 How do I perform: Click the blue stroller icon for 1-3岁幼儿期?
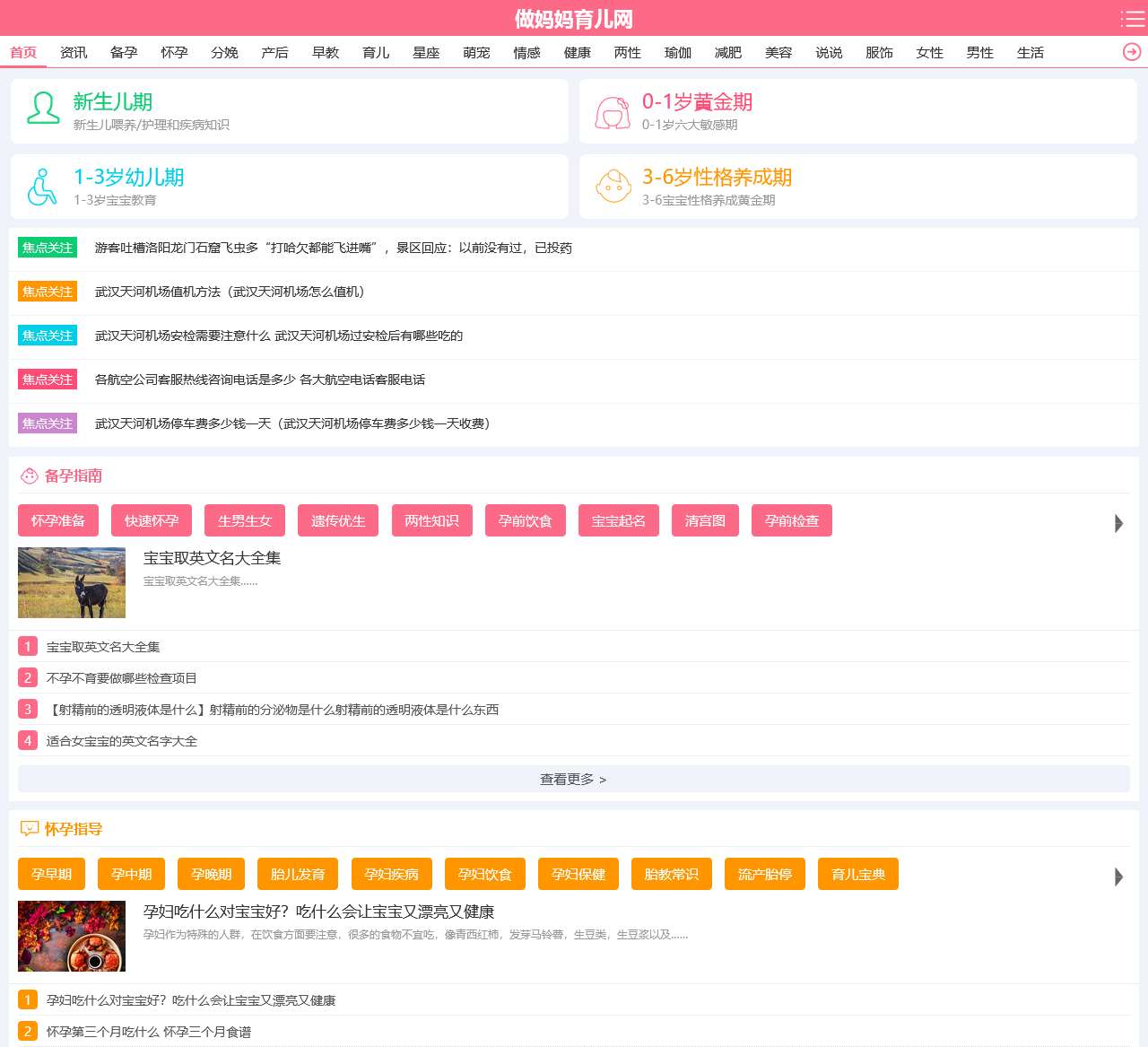tap(41, 187)
